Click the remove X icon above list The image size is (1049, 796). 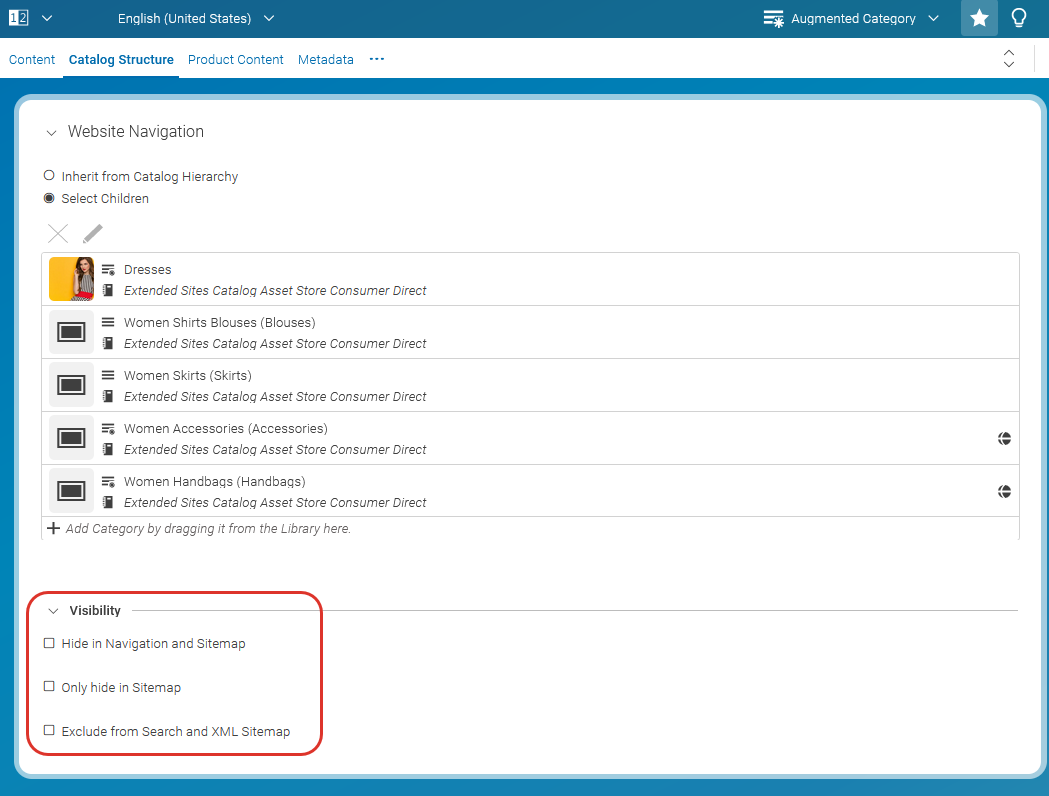59,234
